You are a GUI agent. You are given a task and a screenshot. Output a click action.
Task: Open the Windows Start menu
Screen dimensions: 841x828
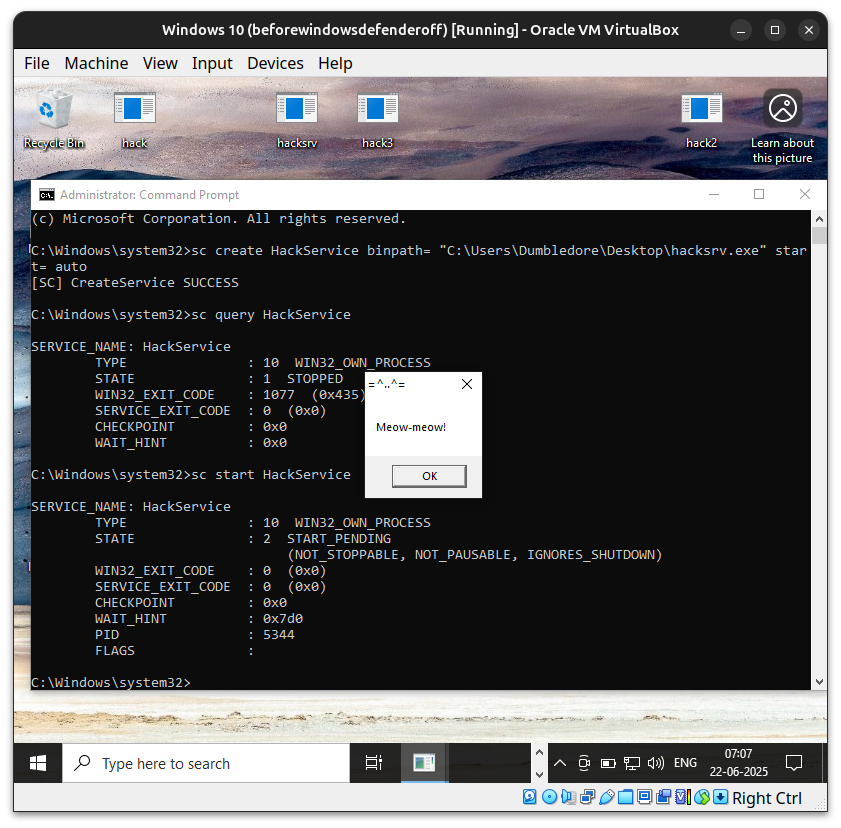(38, 763)
